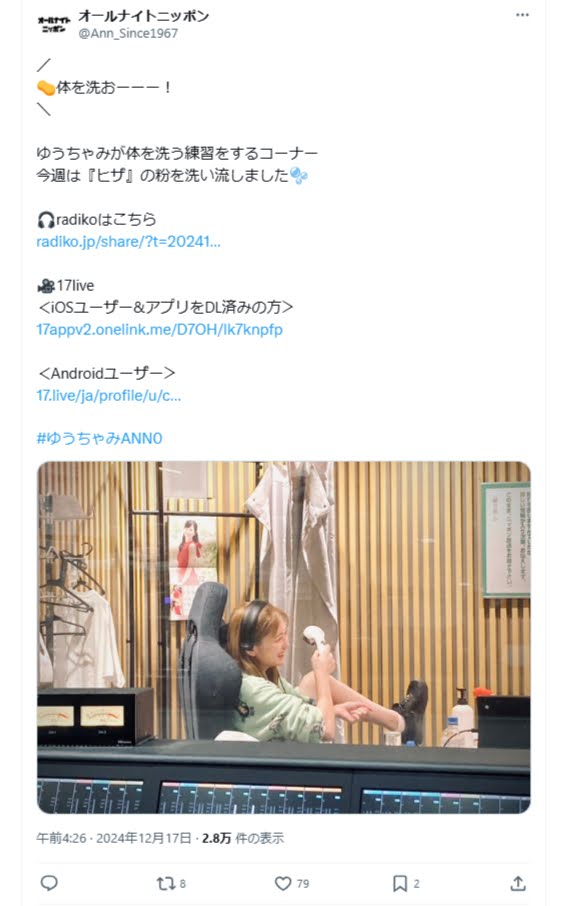Follow the 17.live/ja/profile link
This screenshot has width=564, height=906.
(x=109, y=395)
